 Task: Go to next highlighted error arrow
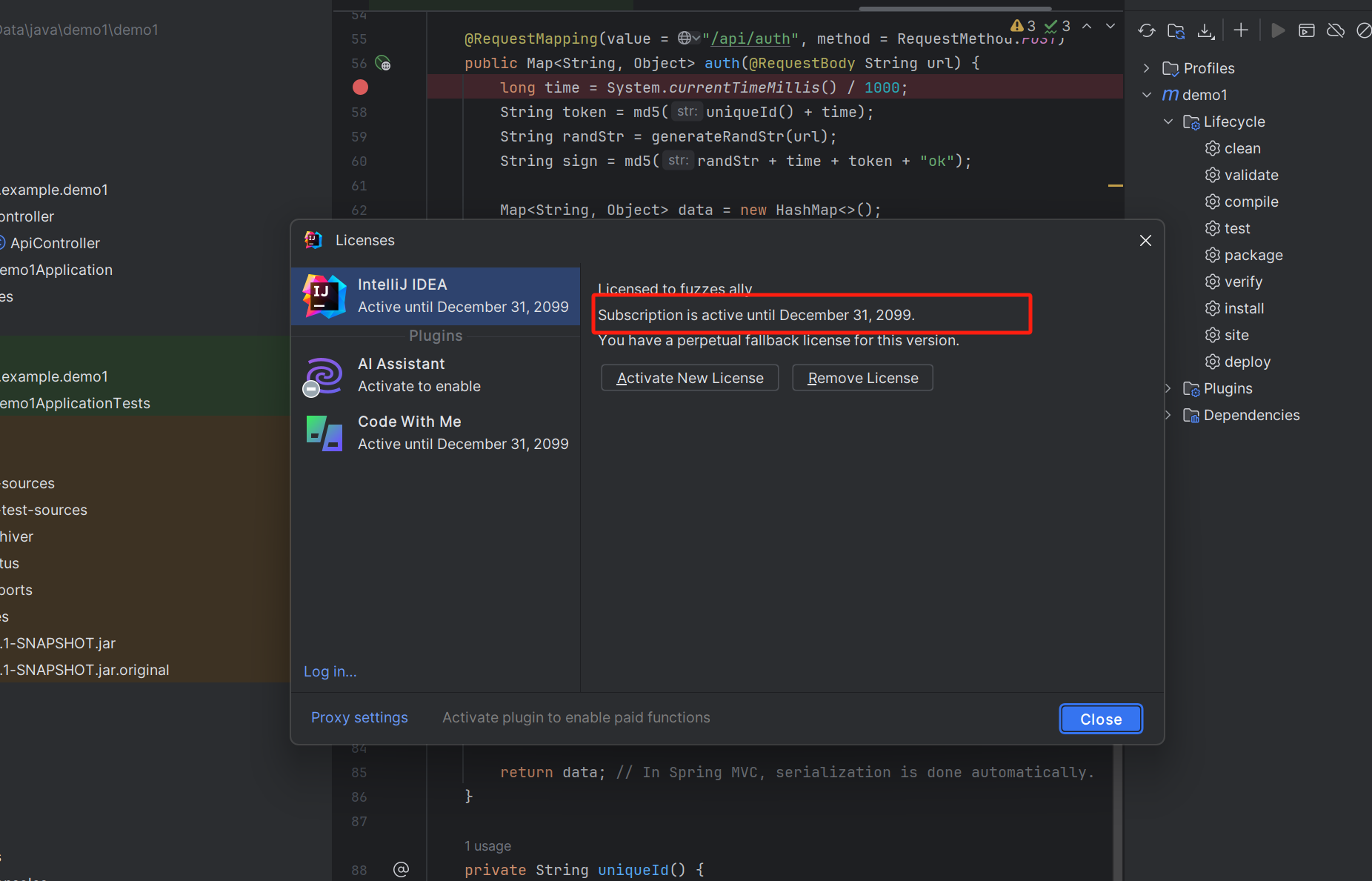[x=1110, y=26]
